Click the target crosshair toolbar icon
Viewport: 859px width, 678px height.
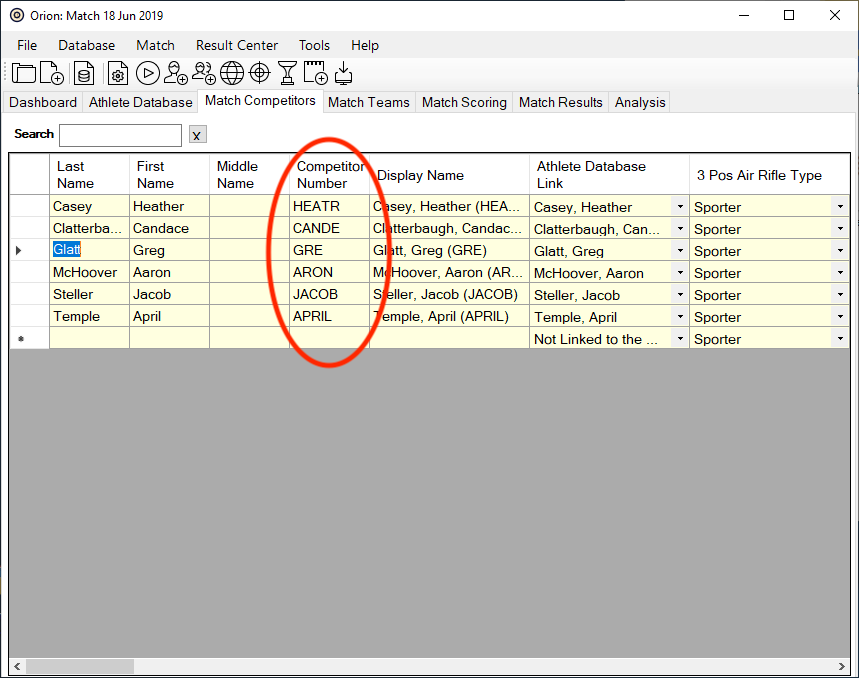coord(260,73)
